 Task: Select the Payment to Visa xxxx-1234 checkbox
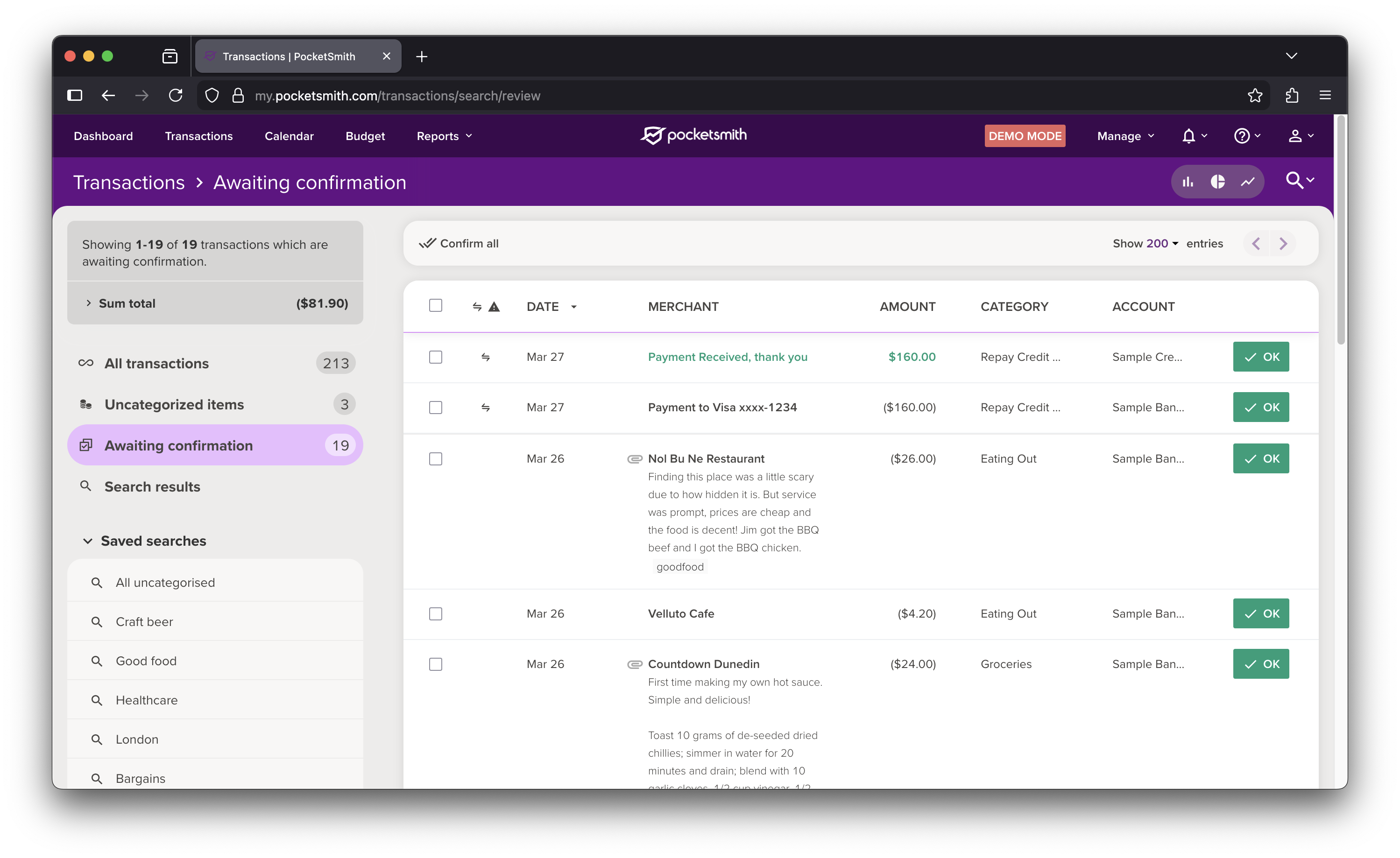click(435, 408)
